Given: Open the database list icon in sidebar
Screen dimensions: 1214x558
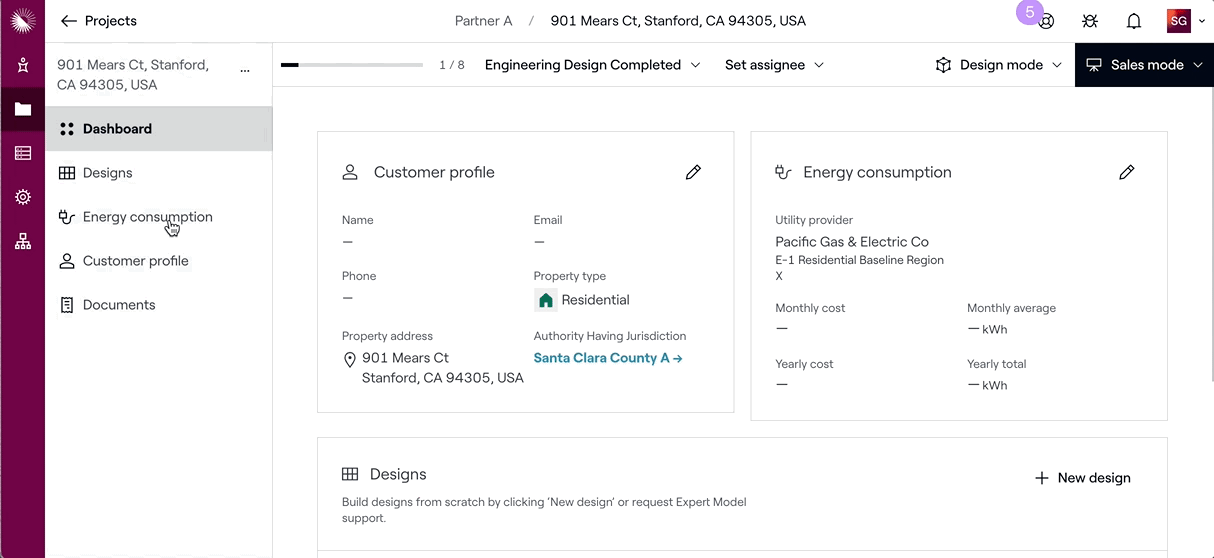Looking at the screenshot, I should tap(22, 153).
